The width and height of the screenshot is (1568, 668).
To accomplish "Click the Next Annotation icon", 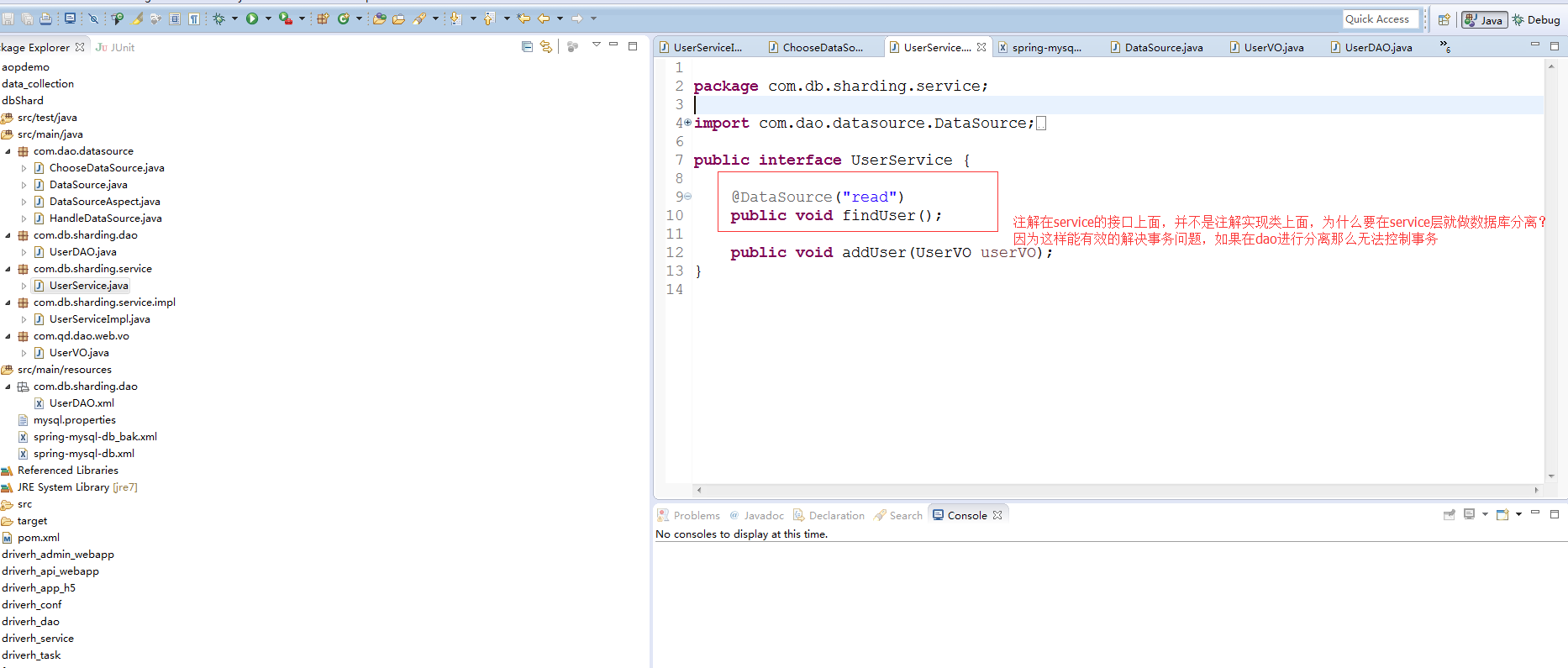I will 455,18.
